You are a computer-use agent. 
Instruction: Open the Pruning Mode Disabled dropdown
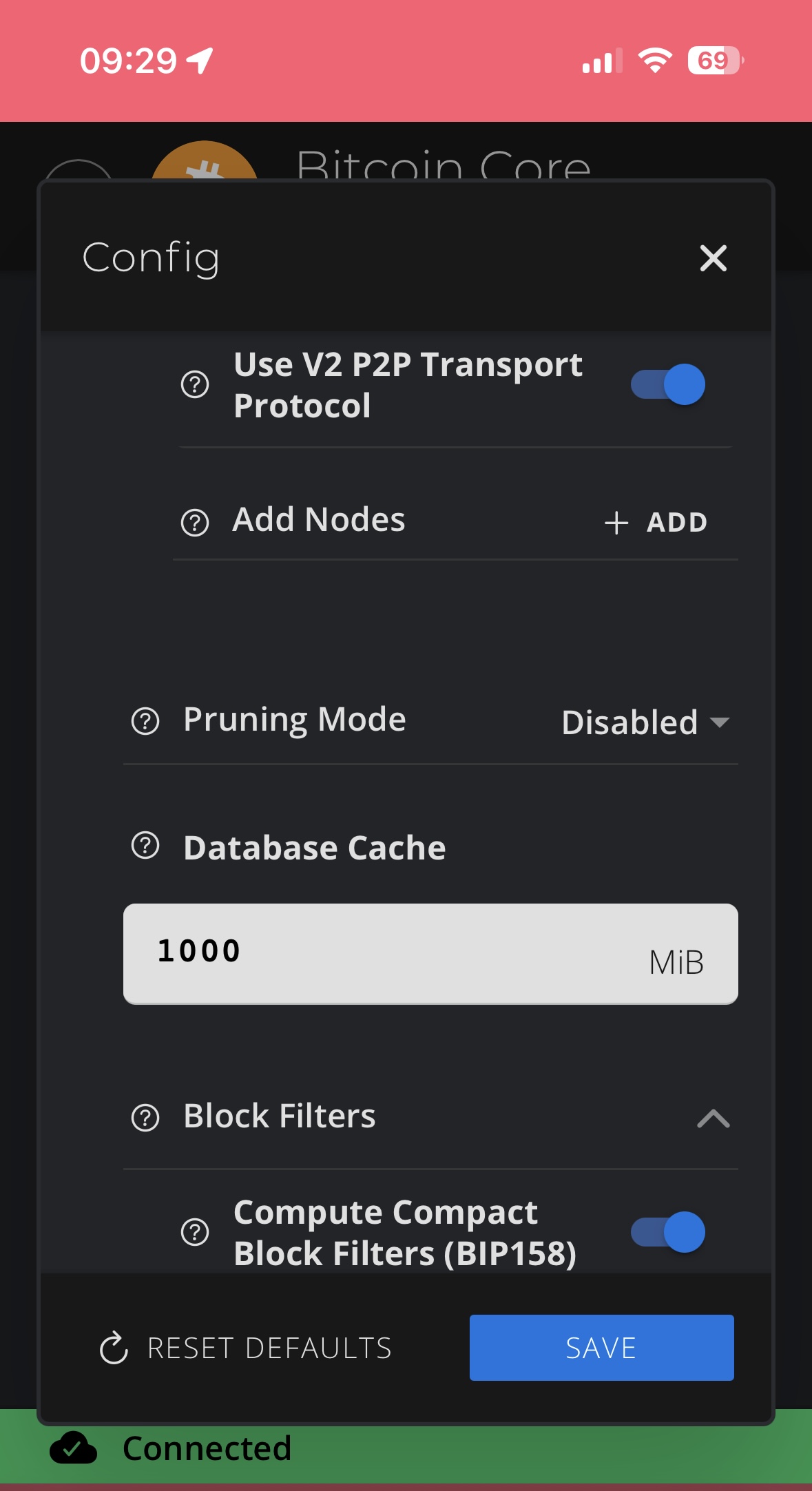pos(645,722)
